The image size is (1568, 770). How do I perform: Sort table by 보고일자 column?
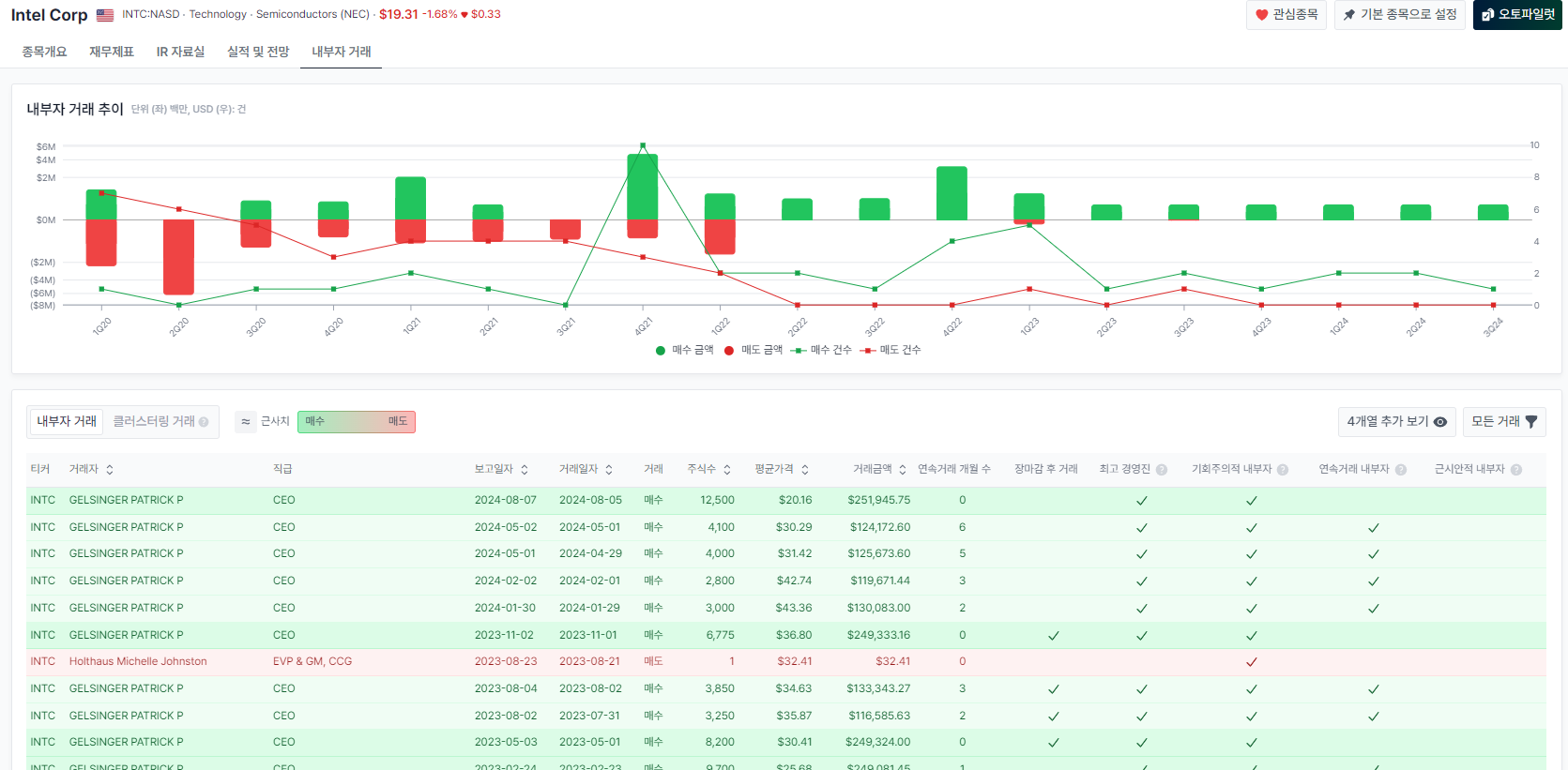(x=502, y=470)
